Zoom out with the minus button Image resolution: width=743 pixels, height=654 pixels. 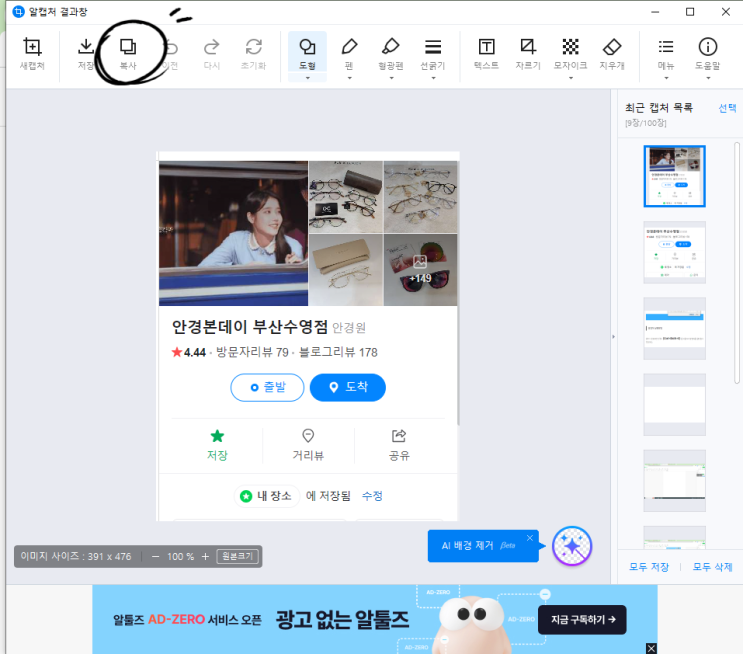(155, 556)
